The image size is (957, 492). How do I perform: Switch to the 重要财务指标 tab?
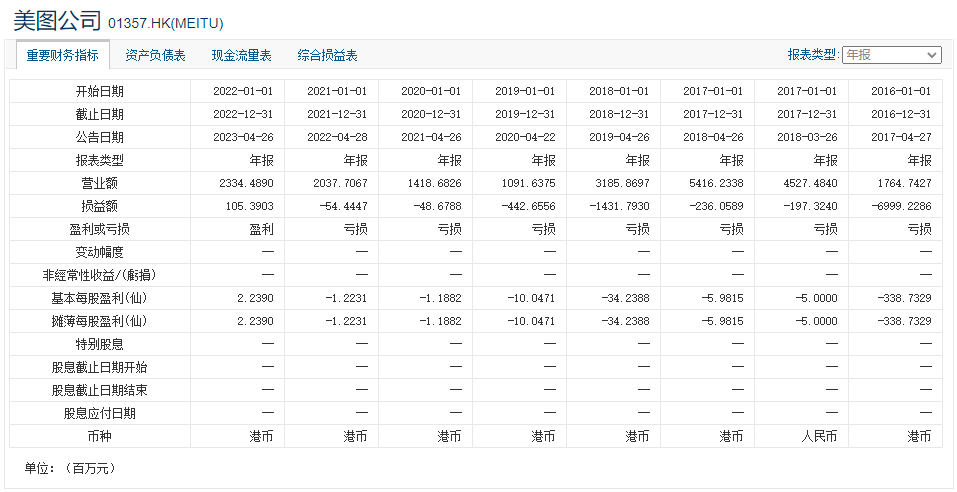(62, 56)
